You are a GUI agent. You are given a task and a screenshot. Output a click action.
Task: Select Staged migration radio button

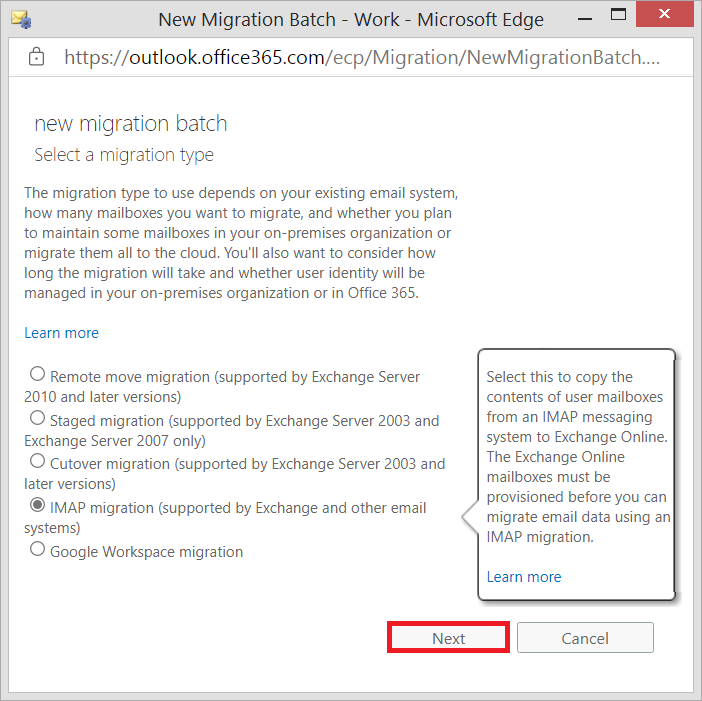[38, 418]
